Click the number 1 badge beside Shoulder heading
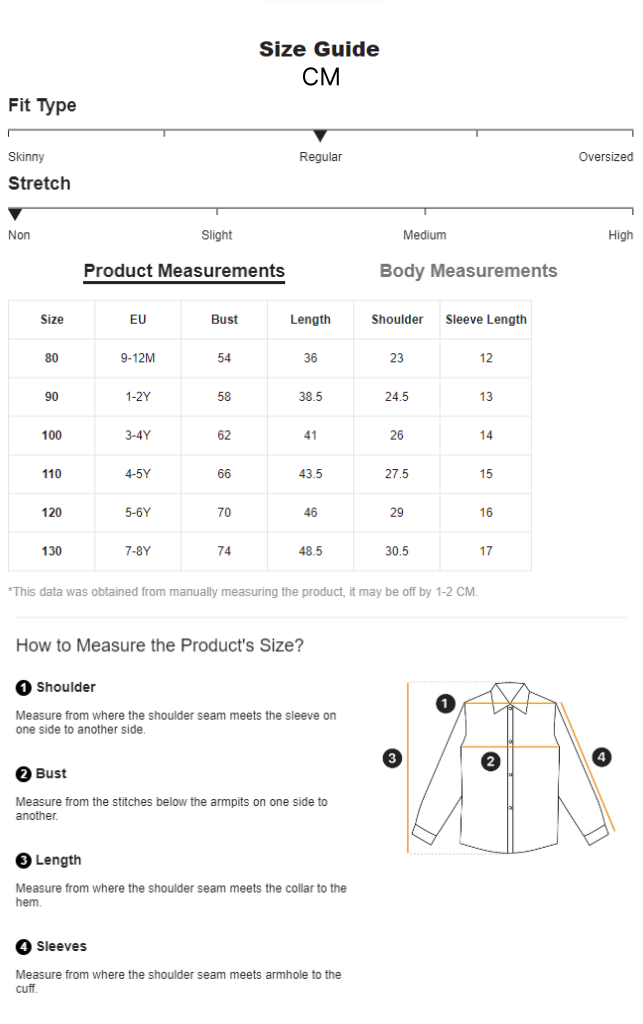This screenshot has width=643, height=1024. tap(24, 688)
